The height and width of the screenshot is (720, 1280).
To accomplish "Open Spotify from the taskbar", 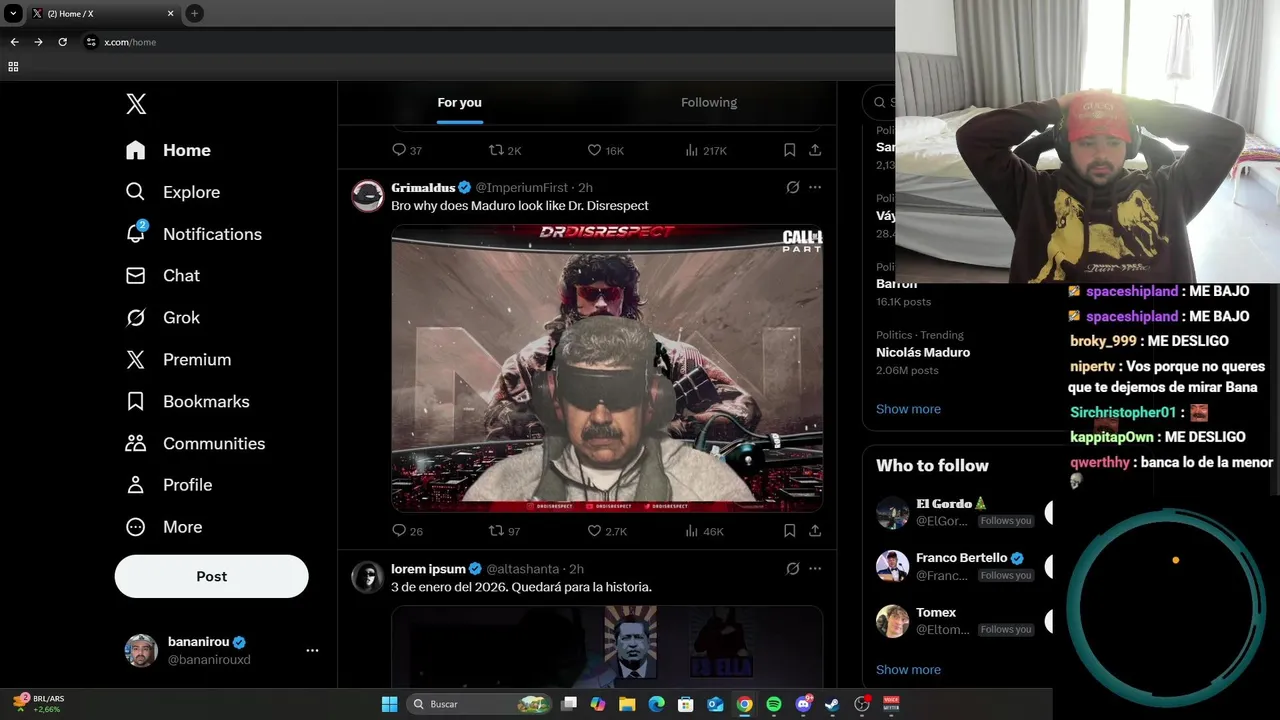I will [x=773, y=704].
